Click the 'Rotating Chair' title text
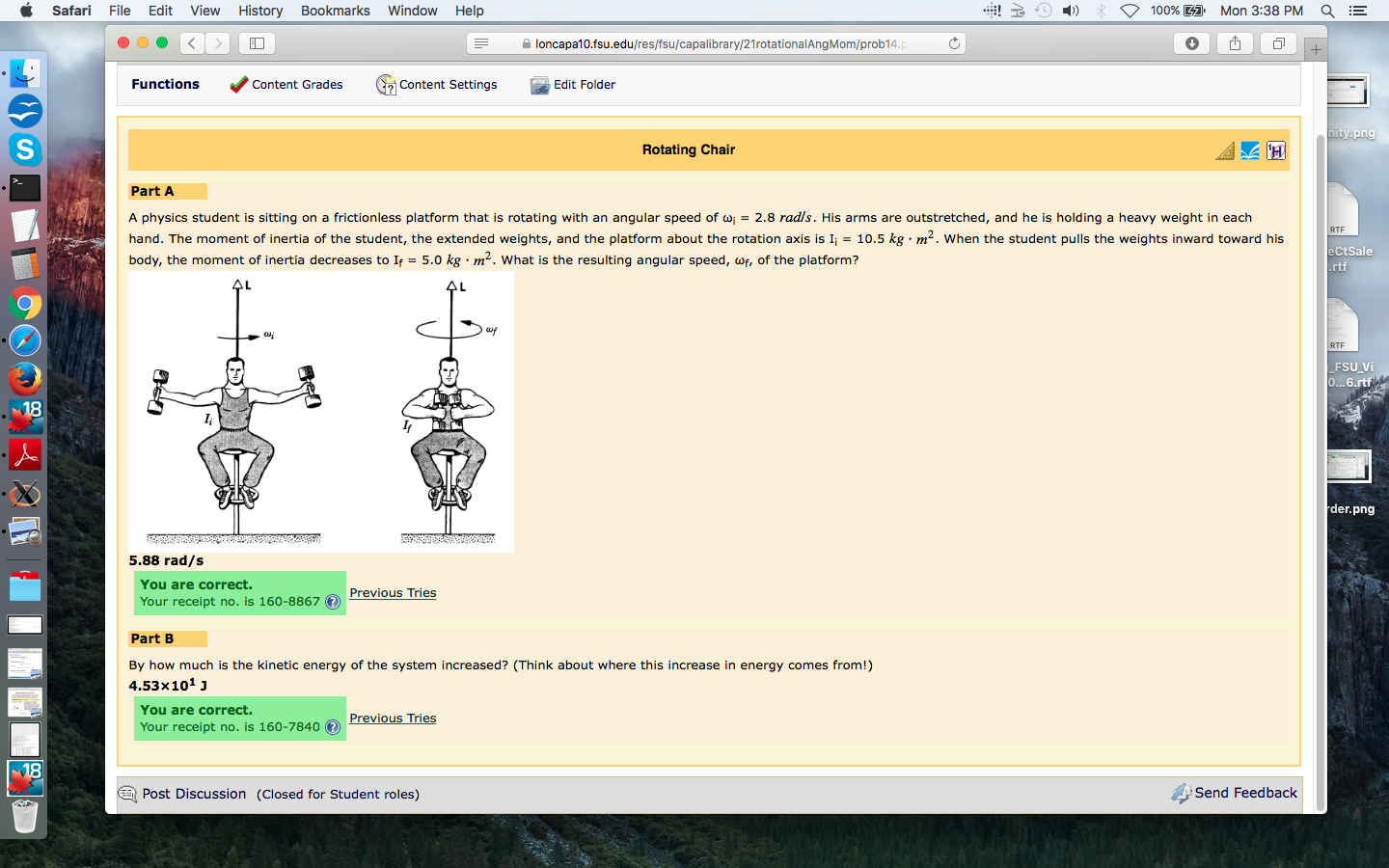This screenshot has height=868, width=1389. 689,149
